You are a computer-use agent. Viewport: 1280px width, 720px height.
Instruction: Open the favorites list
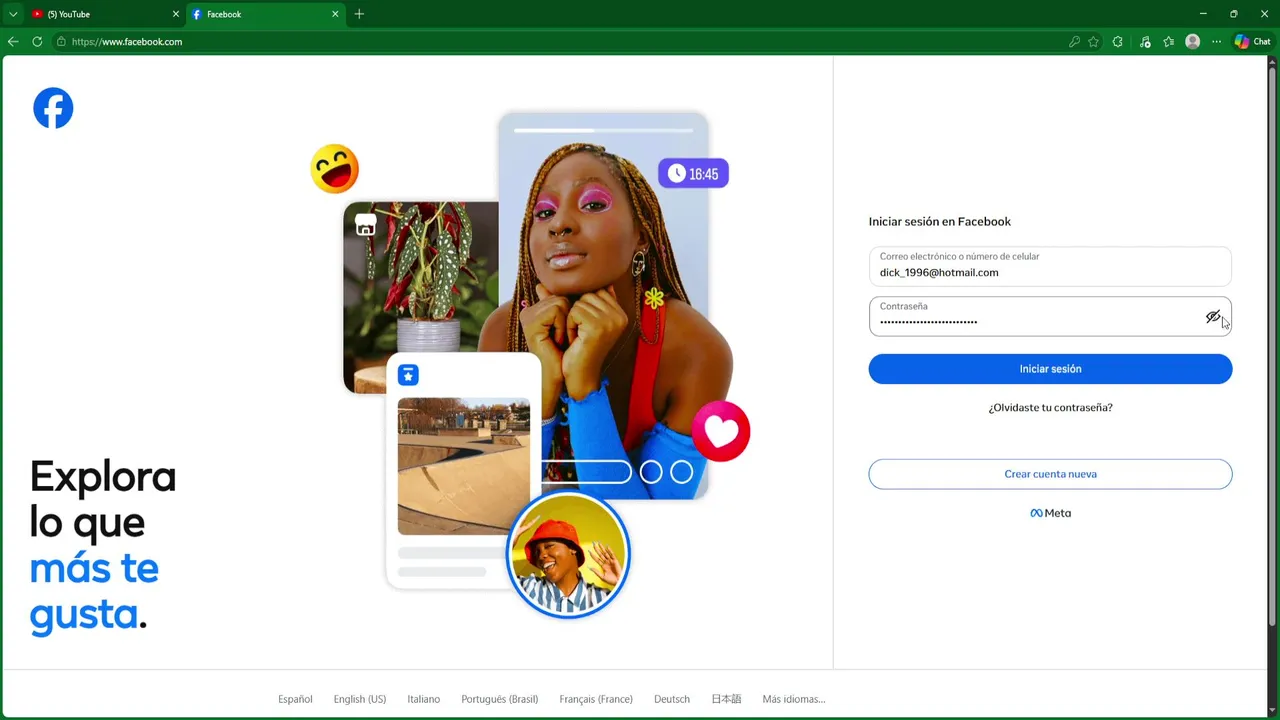point(1169,42)
